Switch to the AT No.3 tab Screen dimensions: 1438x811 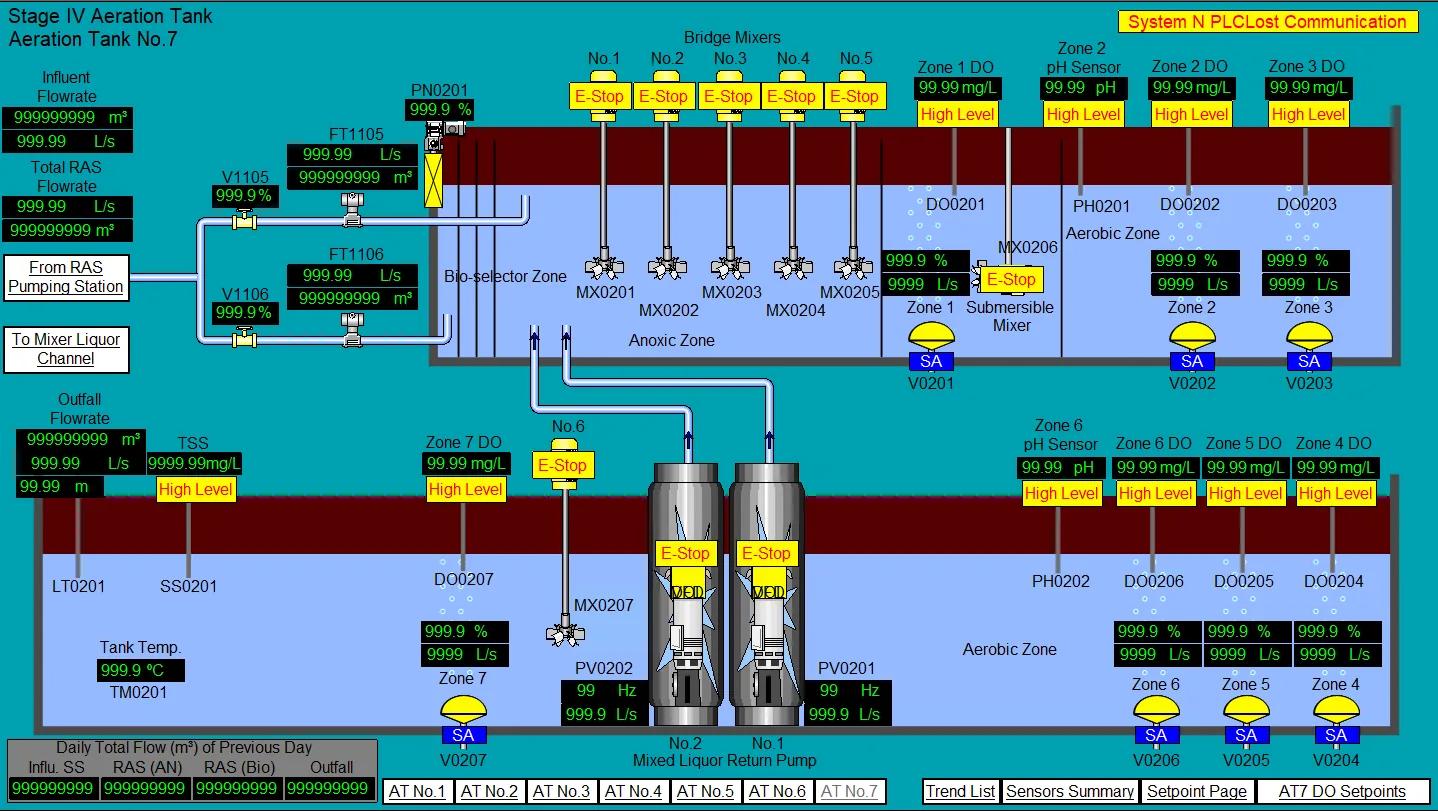click(562, 792)
